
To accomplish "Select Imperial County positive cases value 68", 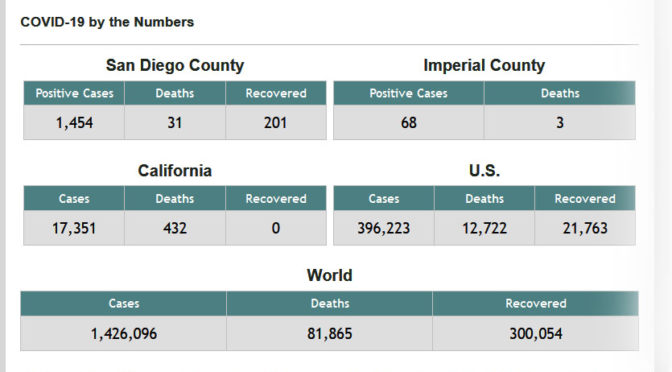I will (x=409, y=123).
